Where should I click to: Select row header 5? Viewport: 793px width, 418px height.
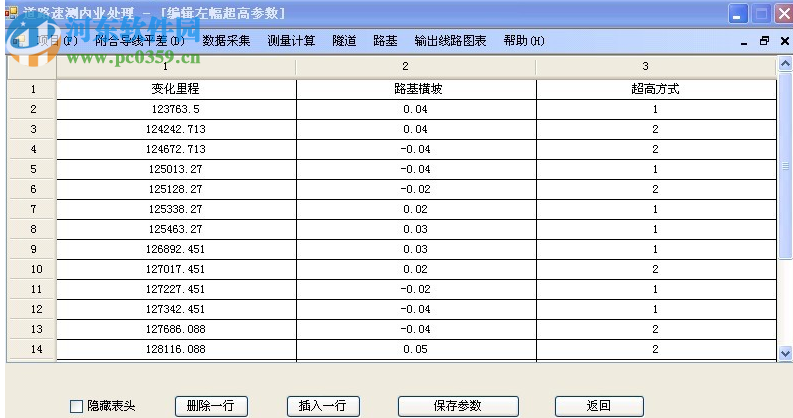tap(32, 169)
